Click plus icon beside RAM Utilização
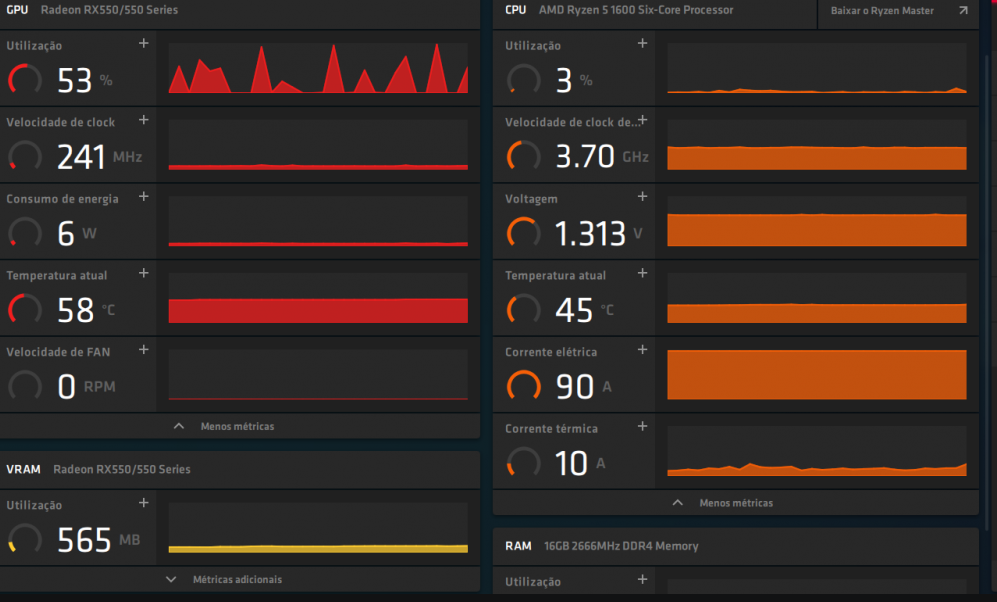The width and height of the screenshot is (997, 602). click(642, 579)
